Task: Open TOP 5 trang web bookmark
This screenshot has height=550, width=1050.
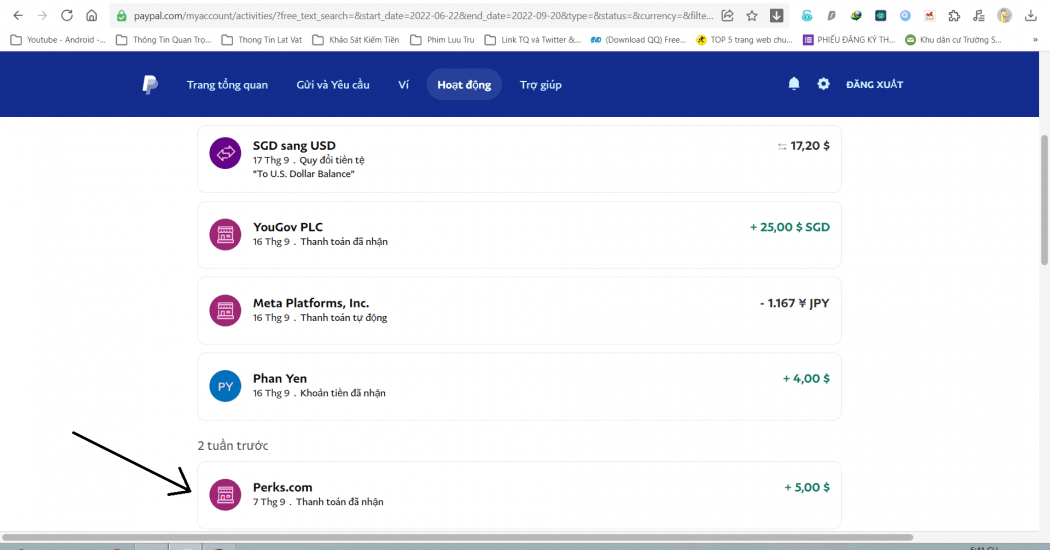Action: 744,40
